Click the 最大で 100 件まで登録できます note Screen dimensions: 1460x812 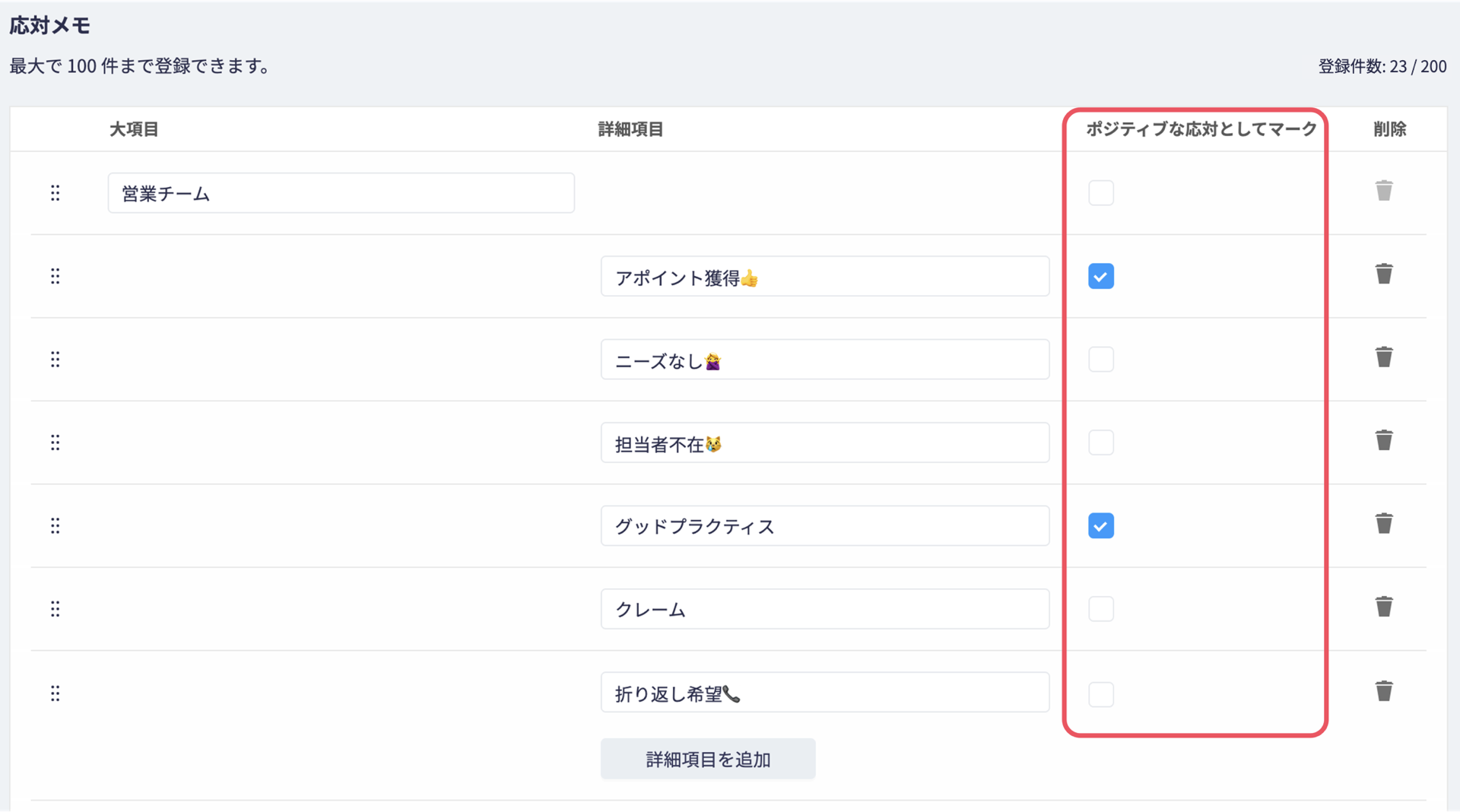[140, 66]
